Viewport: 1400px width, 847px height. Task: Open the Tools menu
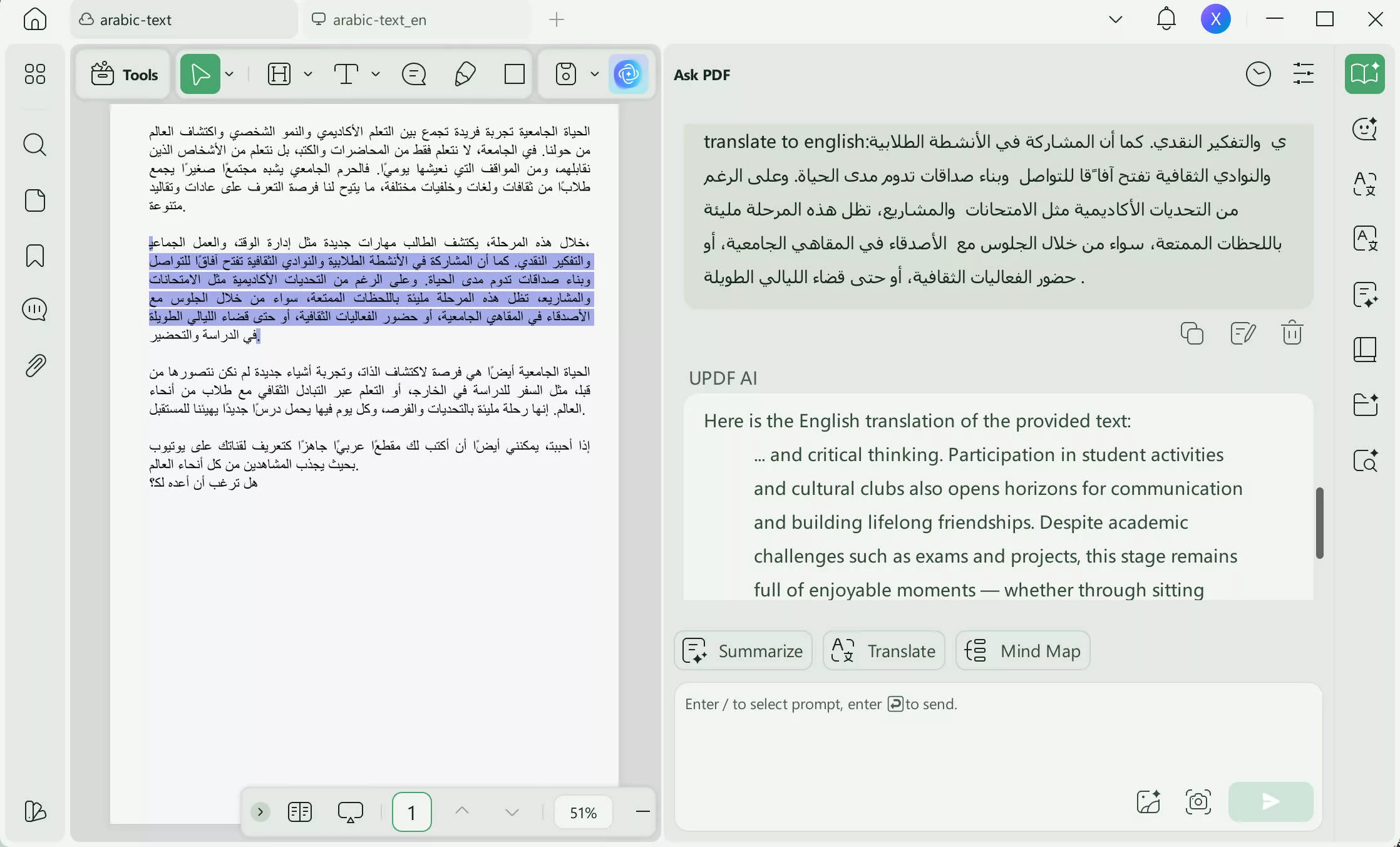click(123, 74)
